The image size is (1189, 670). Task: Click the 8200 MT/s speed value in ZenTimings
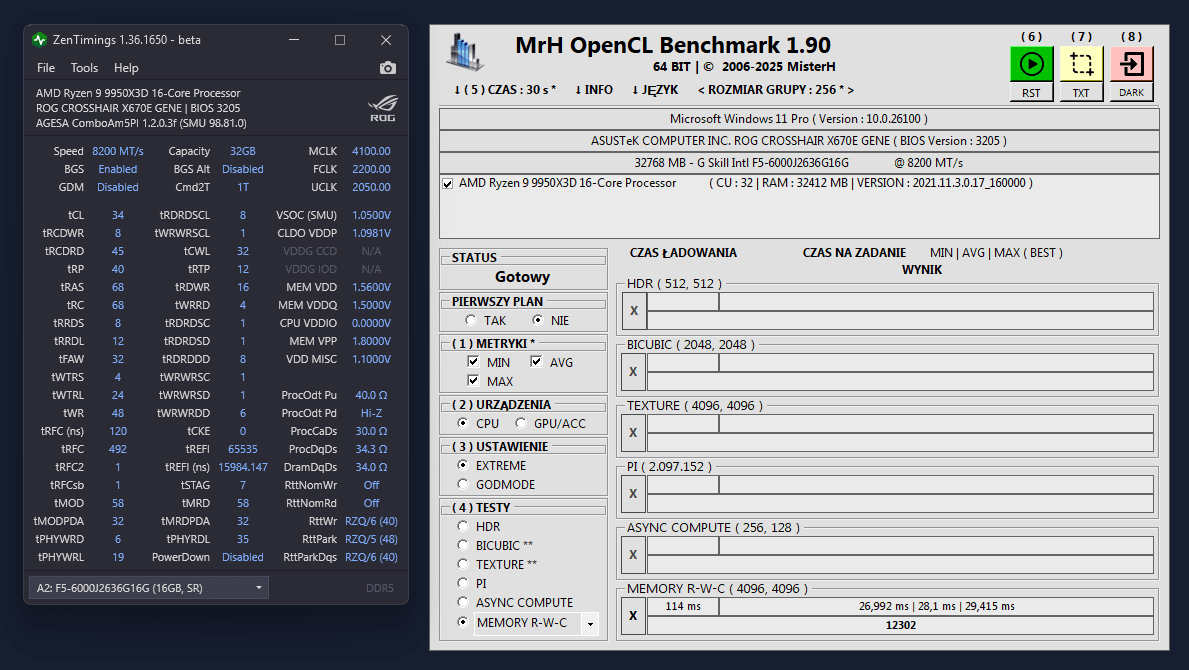(x=118, y=151)
